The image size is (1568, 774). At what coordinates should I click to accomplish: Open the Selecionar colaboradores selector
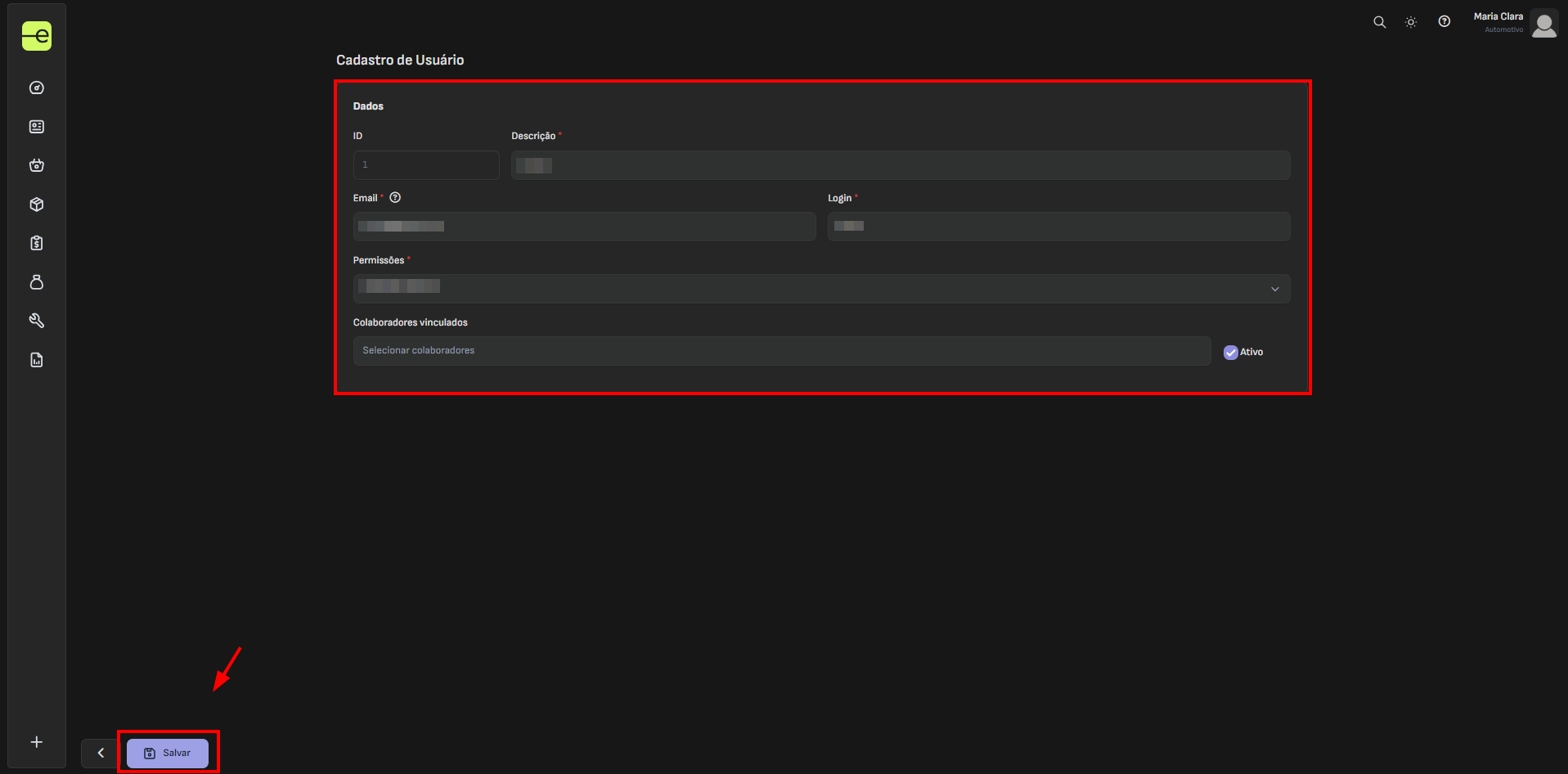pyautogui.click(x=781, y=351)
